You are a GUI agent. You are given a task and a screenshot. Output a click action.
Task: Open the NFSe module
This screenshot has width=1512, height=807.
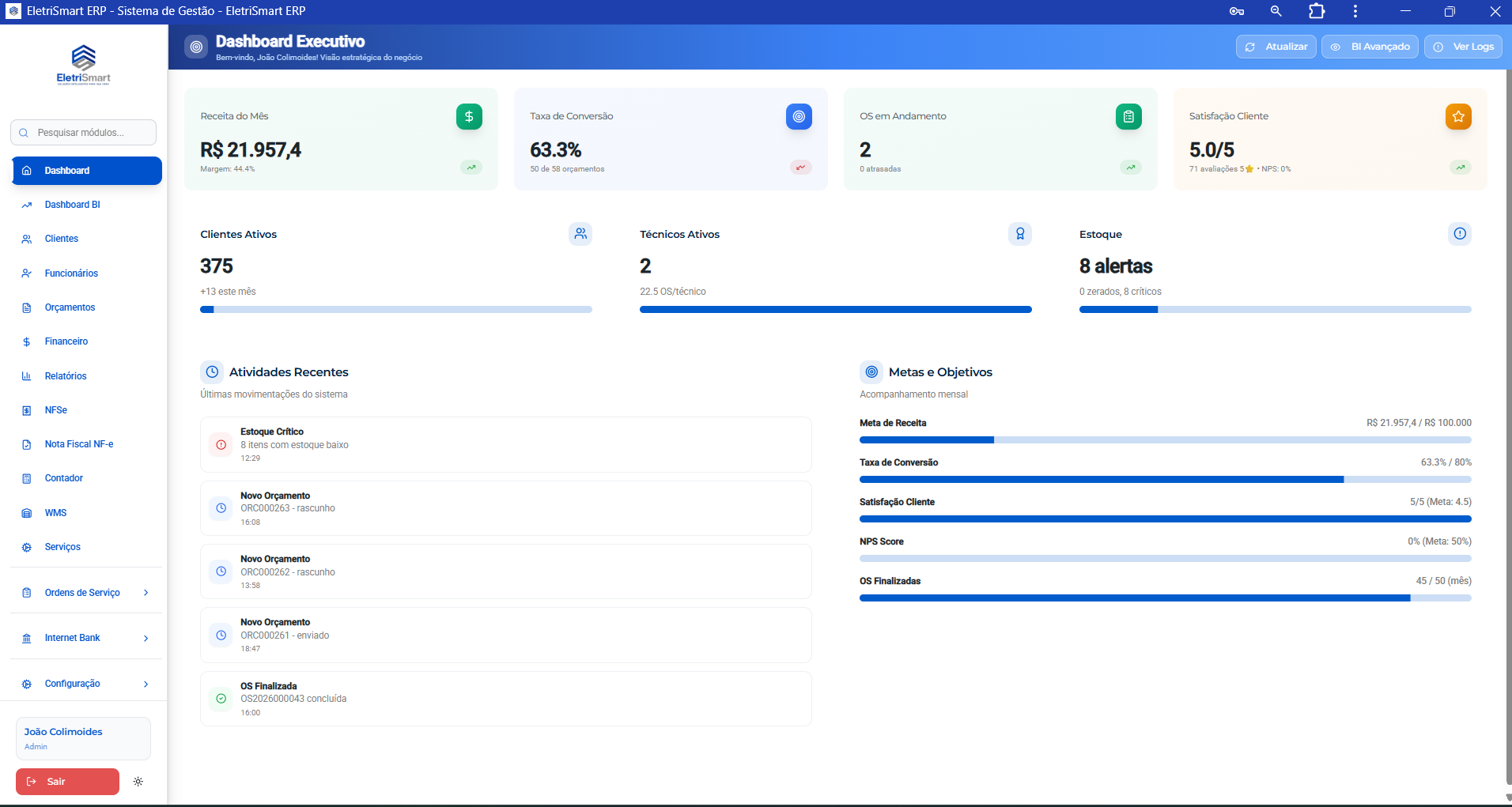tap(87, 410)
